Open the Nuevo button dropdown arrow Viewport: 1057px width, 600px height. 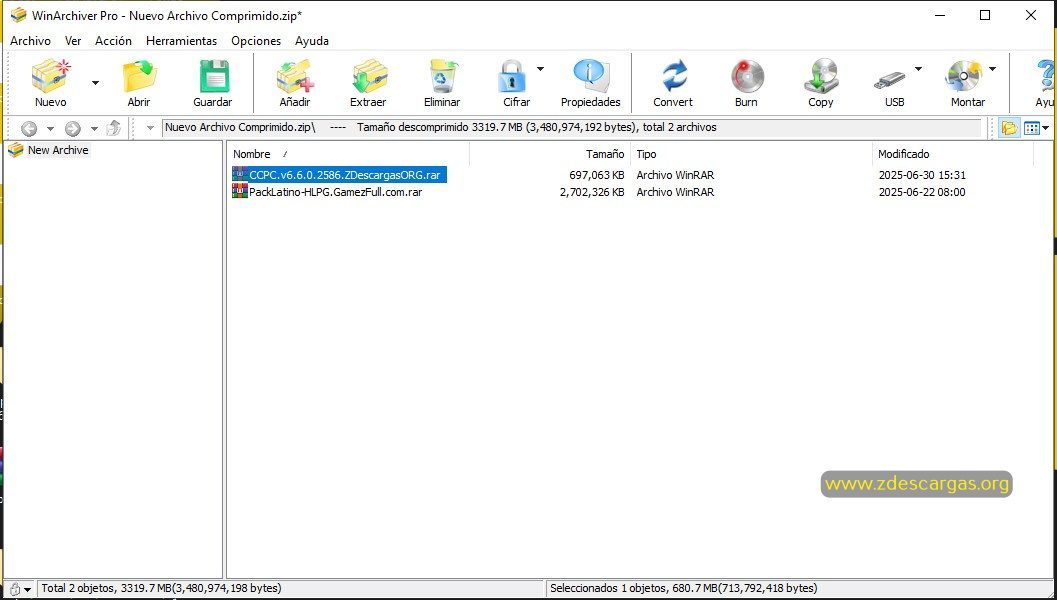pos(95,83)
